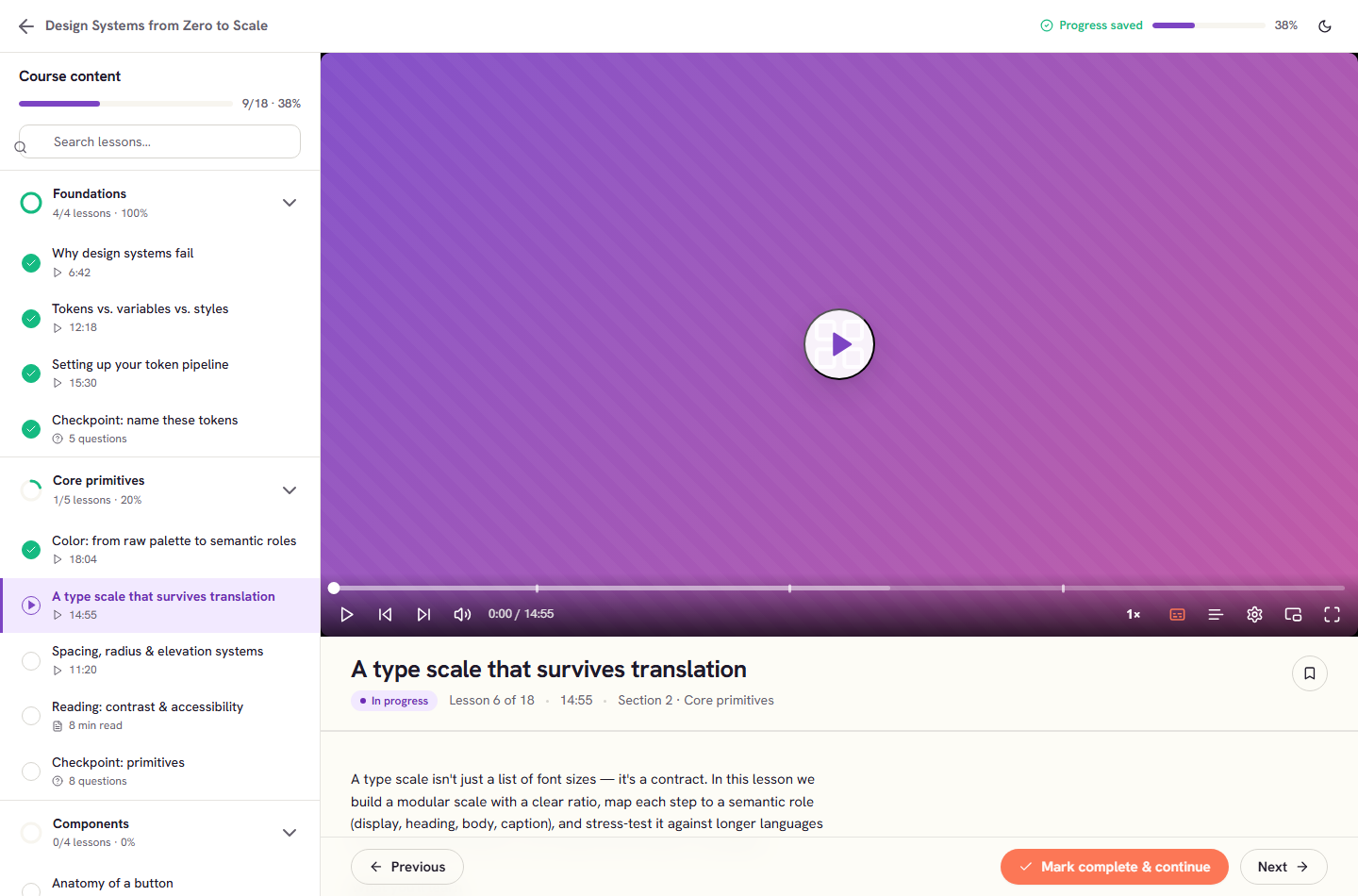Click the course title in header
The width and height of the screenshot is (1358, 896).
pyautogui.click(x=157, y=25)
